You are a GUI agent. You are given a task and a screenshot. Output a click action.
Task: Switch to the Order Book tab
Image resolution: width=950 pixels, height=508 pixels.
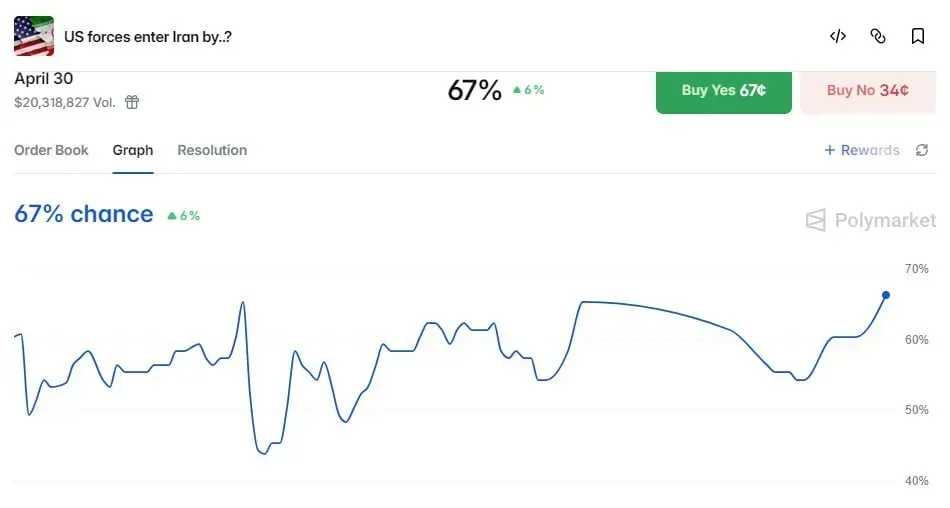(51, 150)
